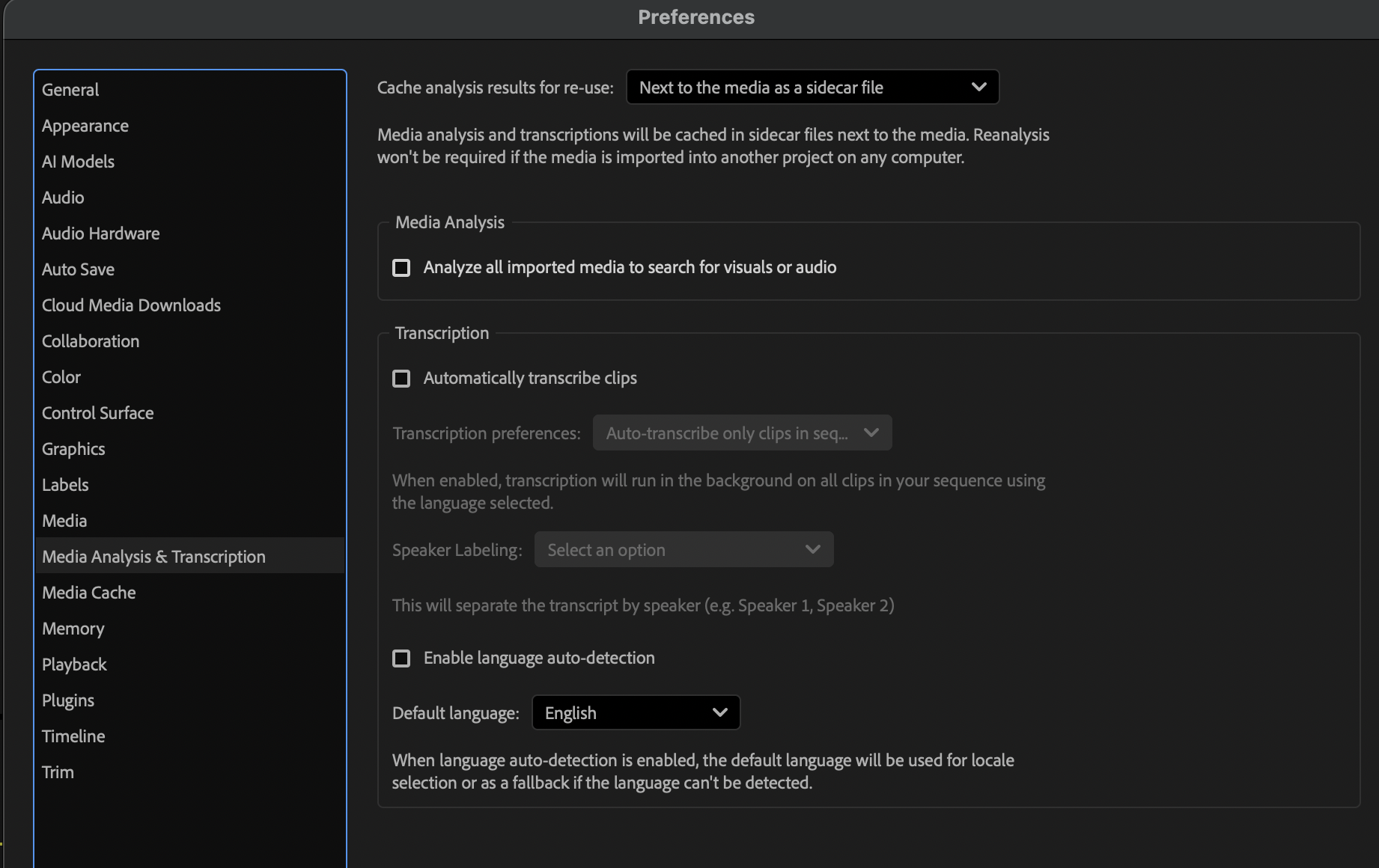Open Audio Hardware preferences
This screenshot has height=868, width=1379.
tap(100, 233)
